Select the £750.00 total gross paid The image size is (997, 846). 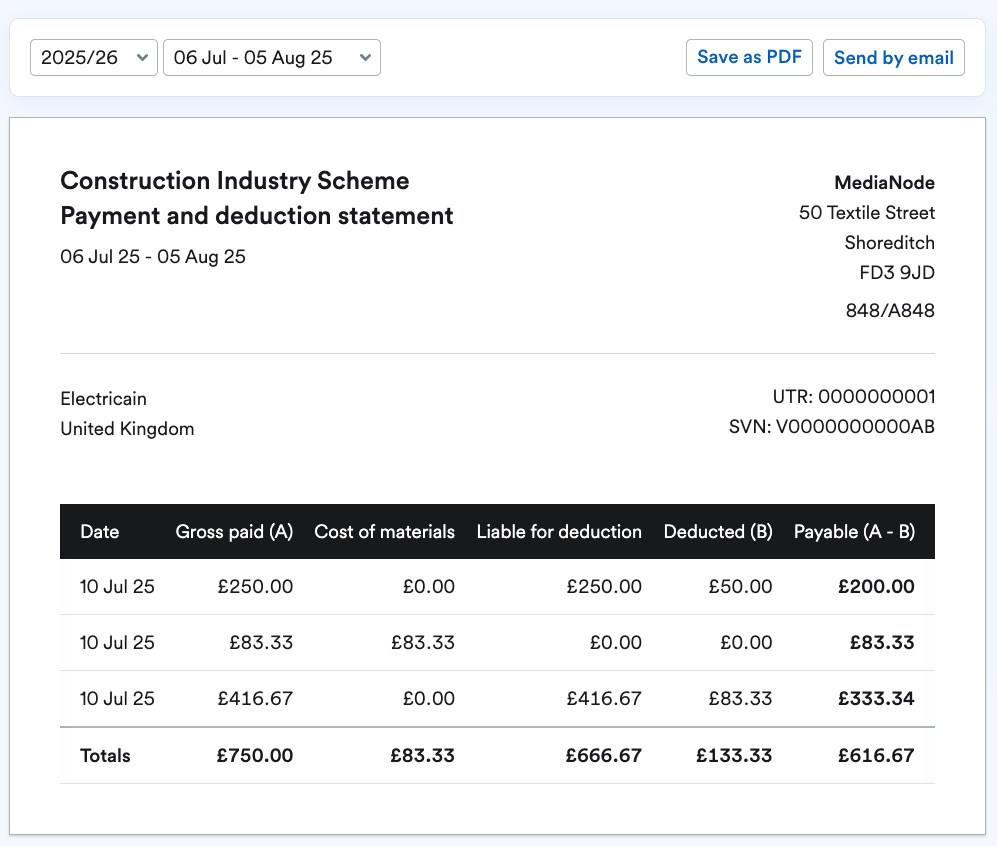pyautogui.click(x=255, y=756)
